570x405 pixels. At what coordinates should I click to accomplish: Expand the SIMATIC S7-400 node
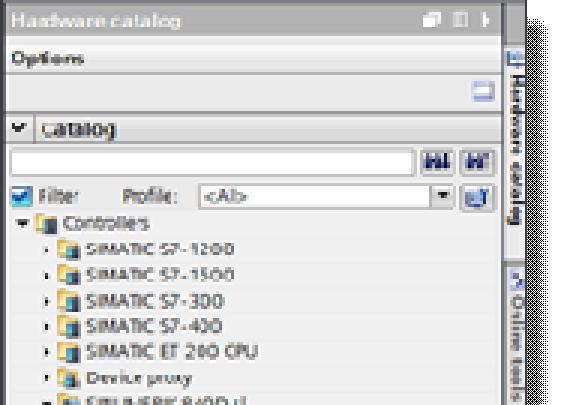(x=46, y=327)
